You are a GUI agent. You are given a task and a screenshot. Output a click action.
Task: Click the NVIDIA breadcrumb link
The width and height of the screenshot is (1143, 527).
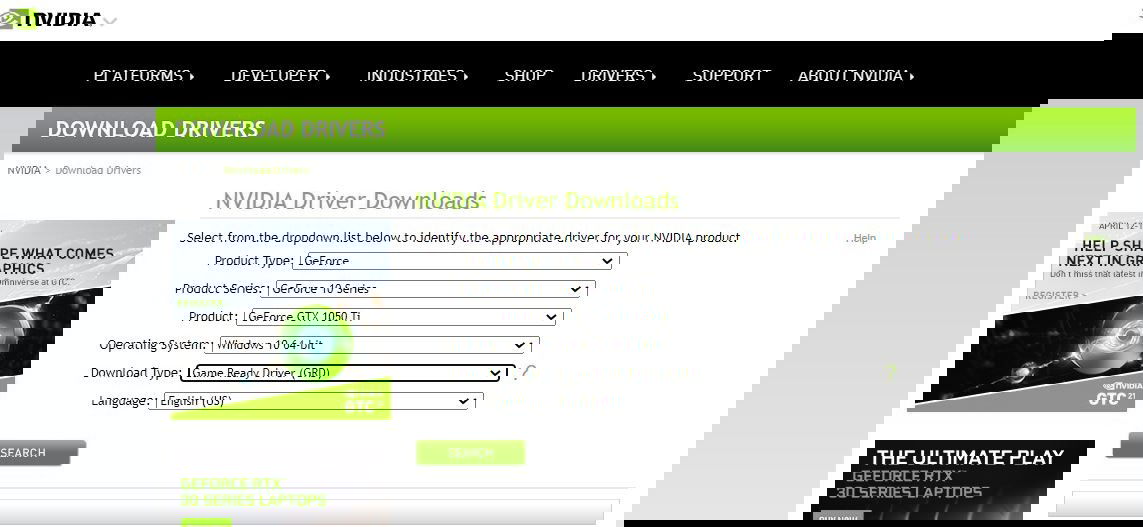23,170
